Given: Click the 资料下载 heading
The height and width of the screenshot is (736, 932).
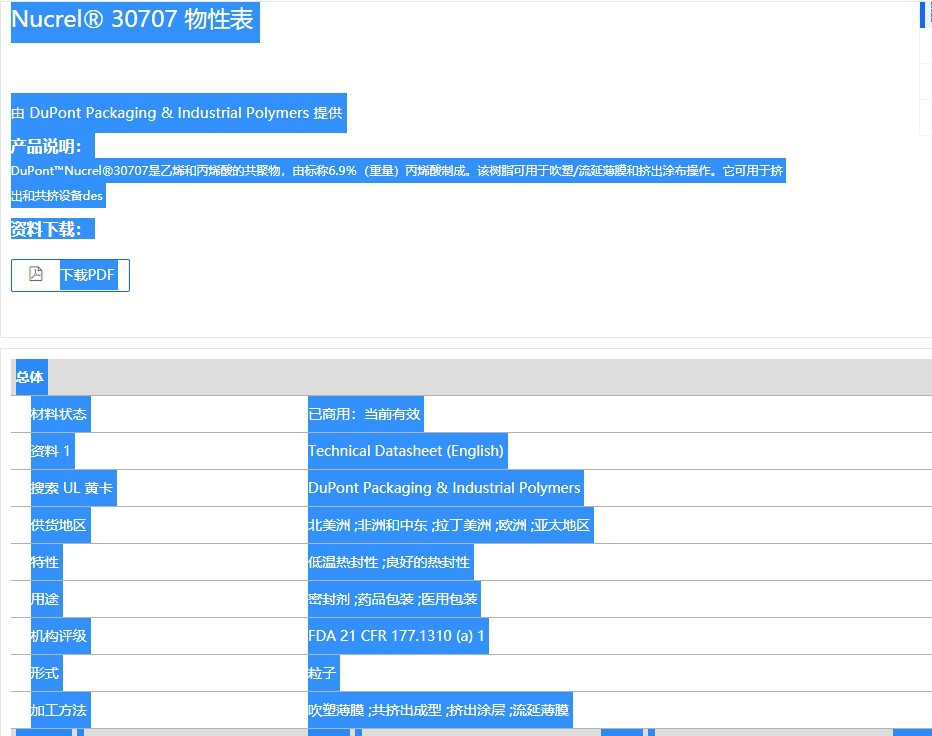Looking at the screenshot, I should click(x=46, y=229).
